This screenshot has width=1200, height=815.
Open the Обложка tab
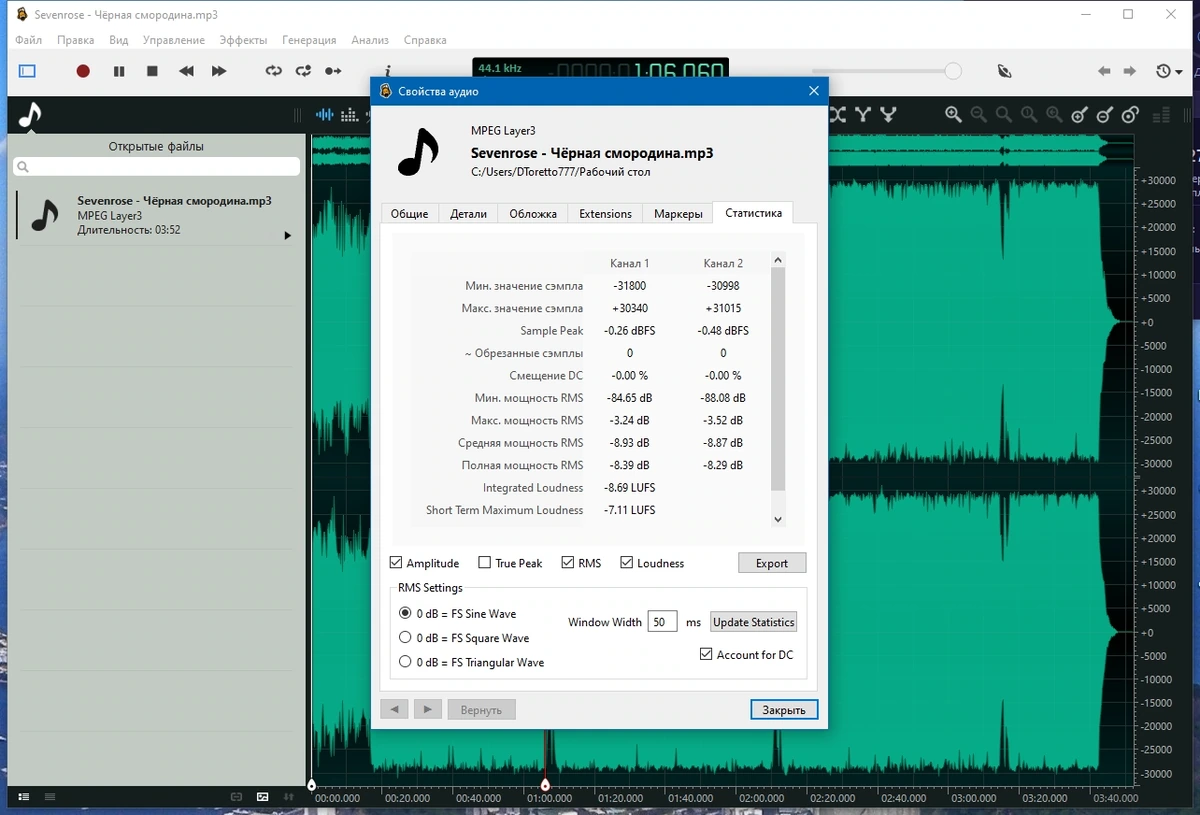coord(532,213)
